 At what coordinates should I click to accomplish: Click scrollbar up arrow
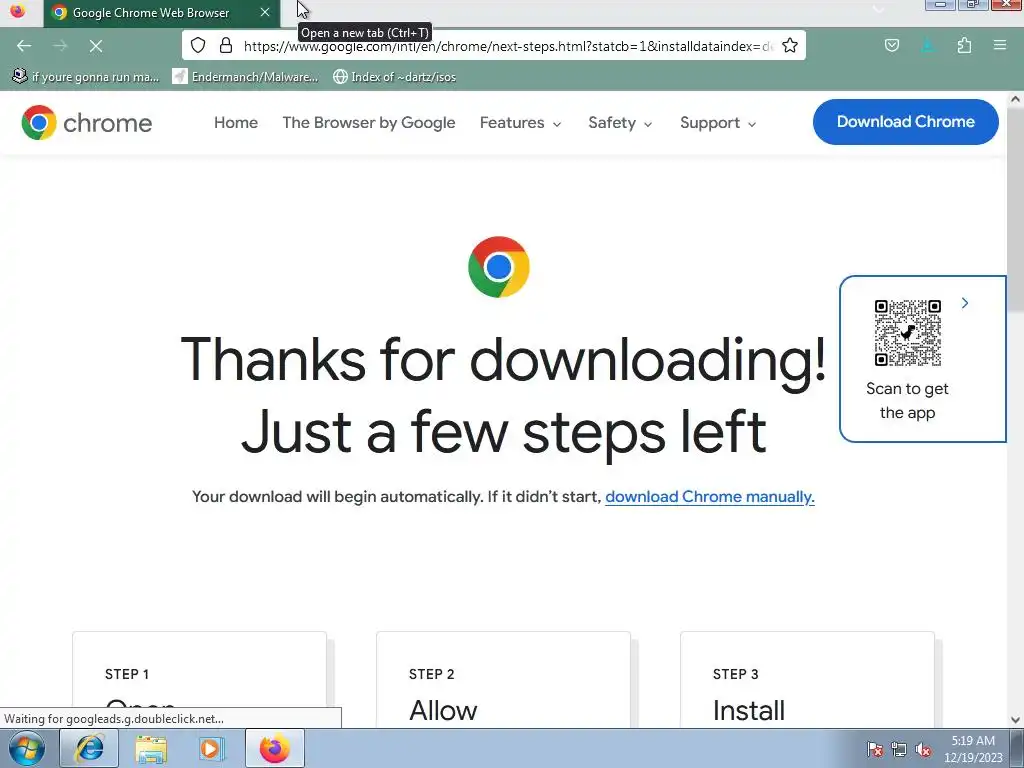coord(1015,99)
